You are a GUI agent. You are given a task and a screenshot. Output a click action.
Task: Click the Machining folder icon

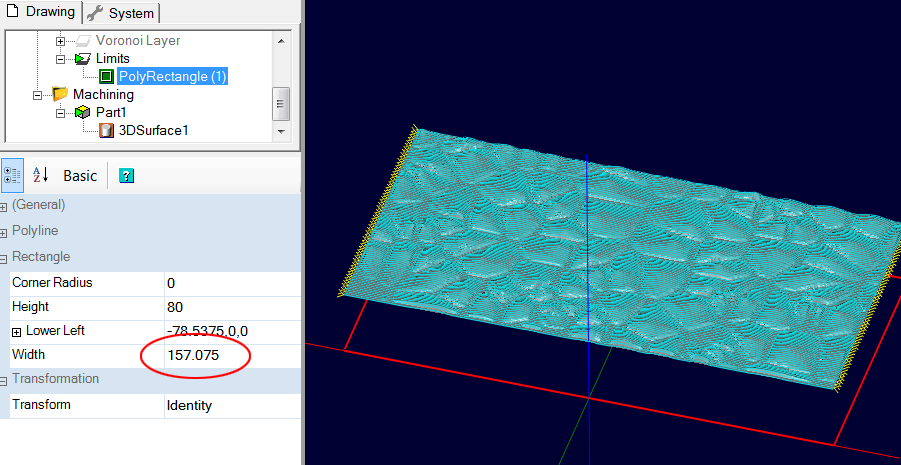60,94
